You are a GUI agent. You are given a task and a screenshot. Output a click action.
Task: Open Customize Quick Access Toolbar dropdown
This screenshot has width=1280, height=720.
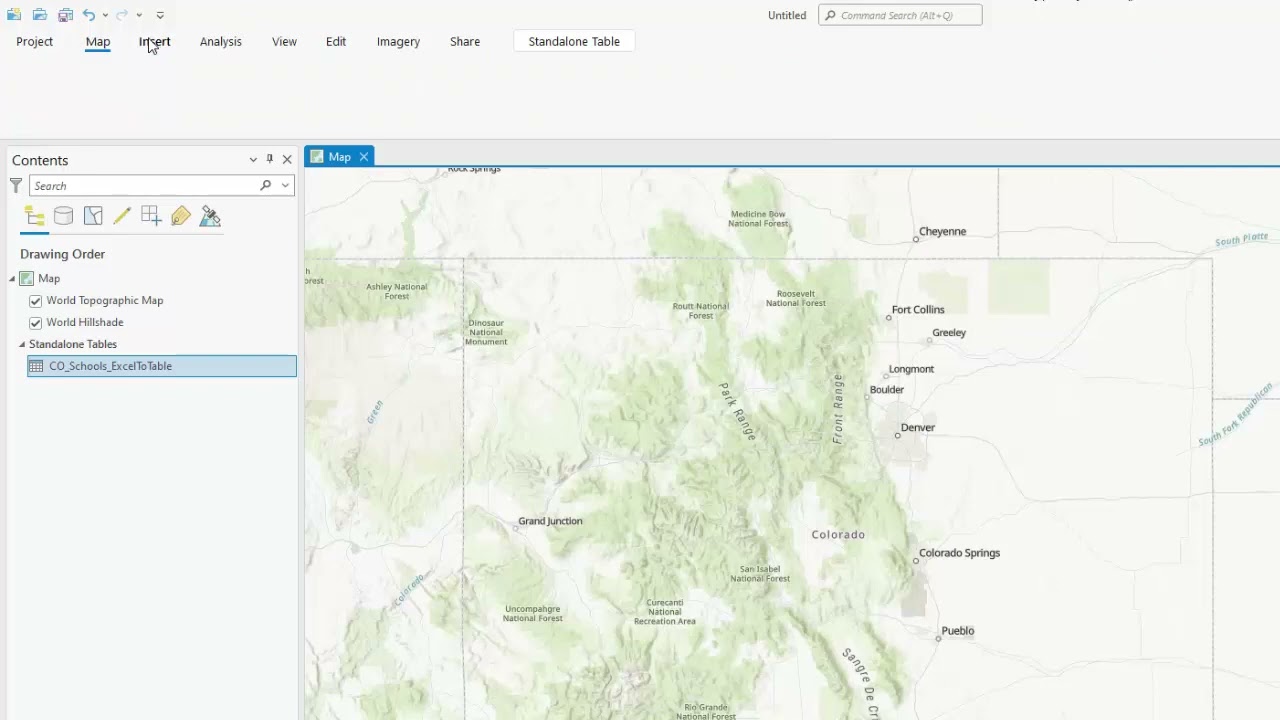pos(160,15)
